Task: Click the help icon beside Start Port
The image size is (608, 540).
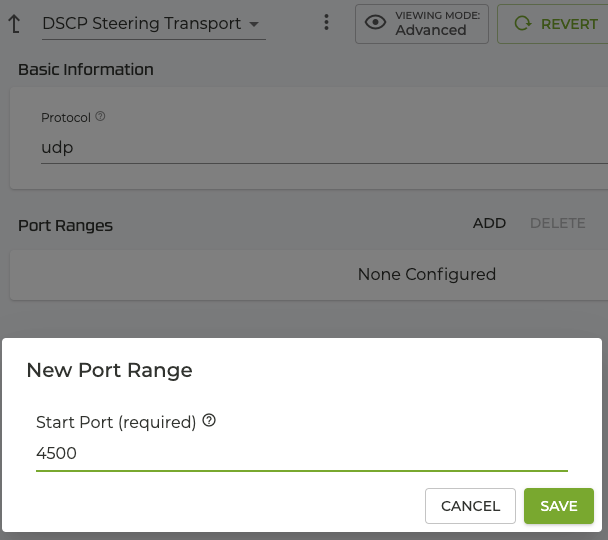Action: [209, 421]
